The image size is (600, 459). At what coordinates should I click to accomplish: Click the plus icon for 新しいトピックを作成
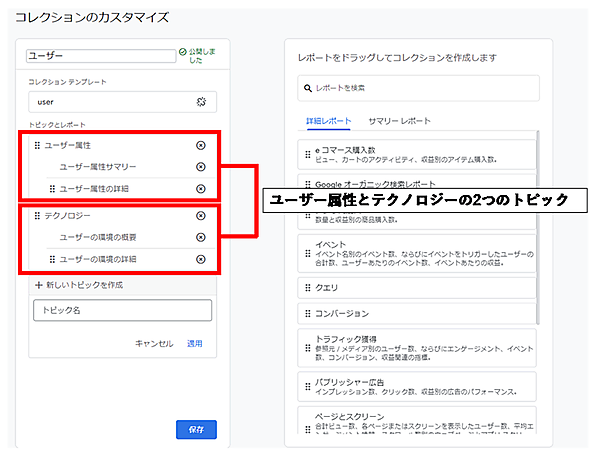[38, 285]
